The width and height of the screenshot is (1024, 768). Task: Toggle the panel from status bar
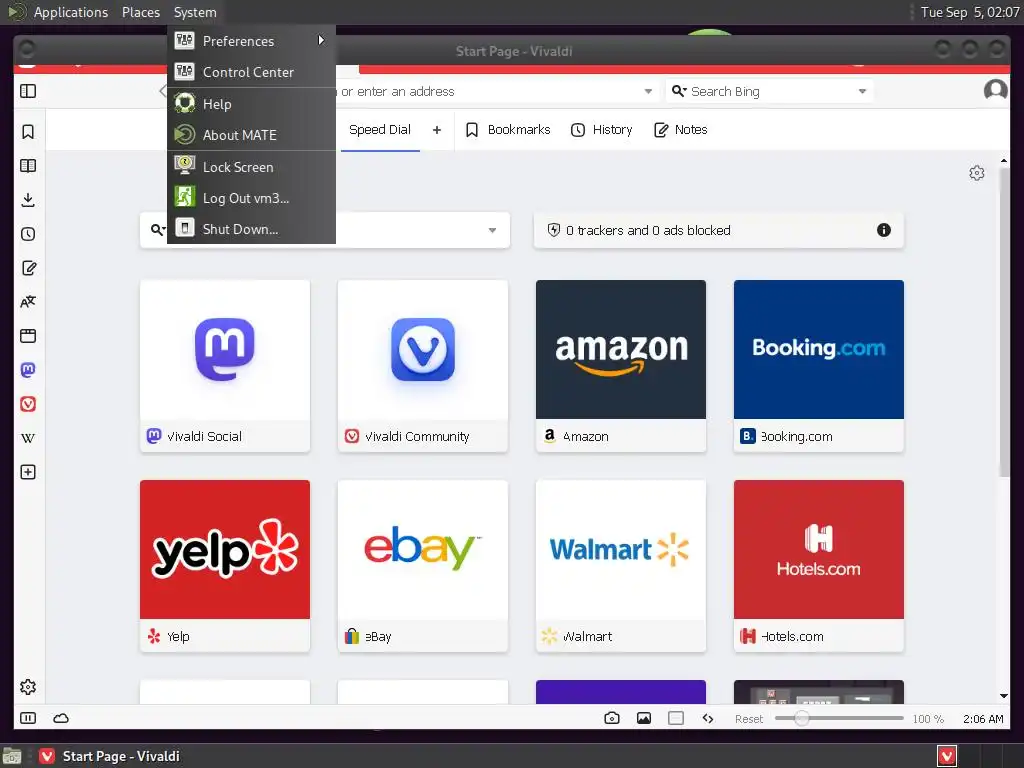(x=28, y=718)
